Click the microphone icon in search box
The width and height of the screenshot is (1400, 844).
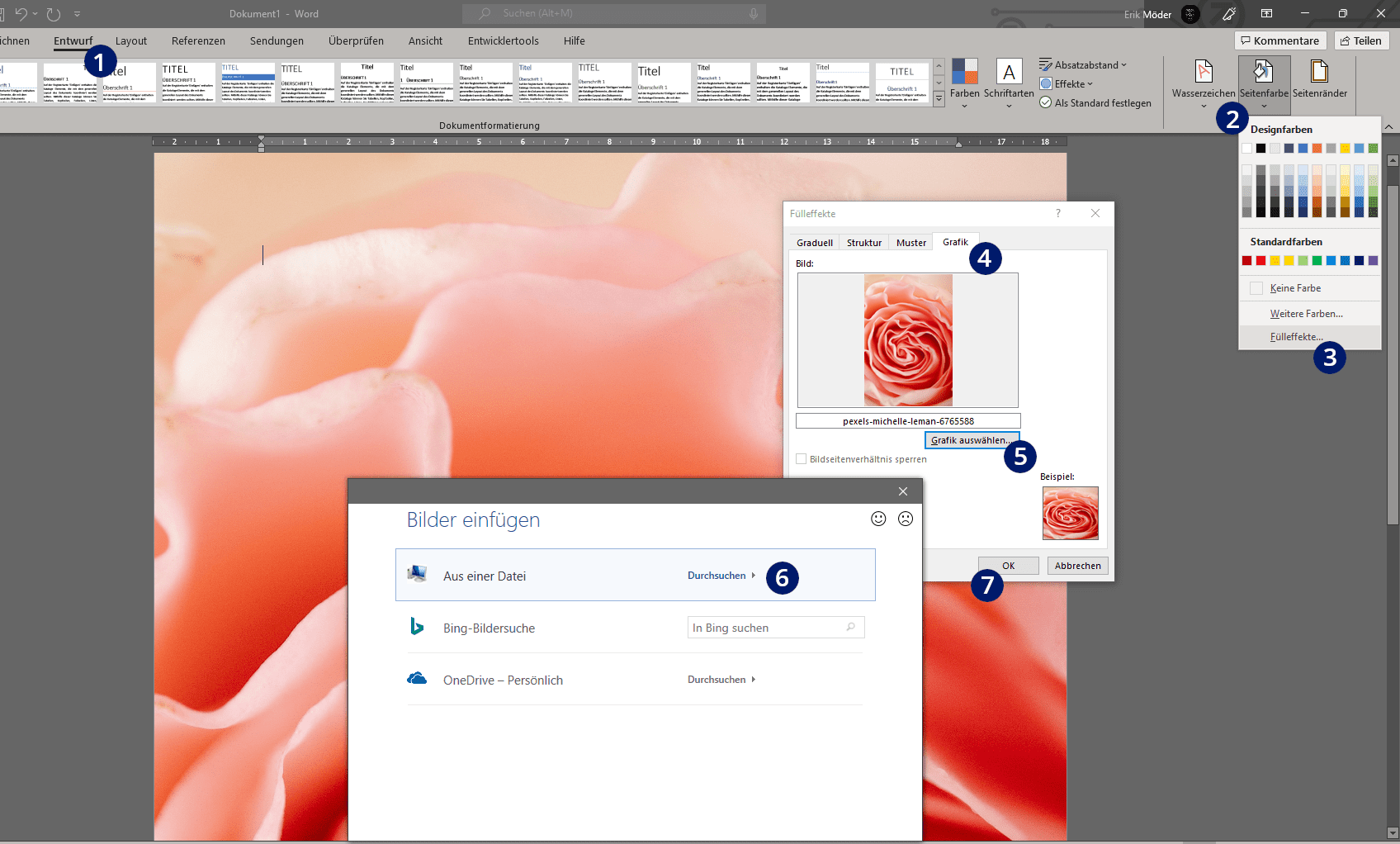pyautogui.click(x=754, y=14)
